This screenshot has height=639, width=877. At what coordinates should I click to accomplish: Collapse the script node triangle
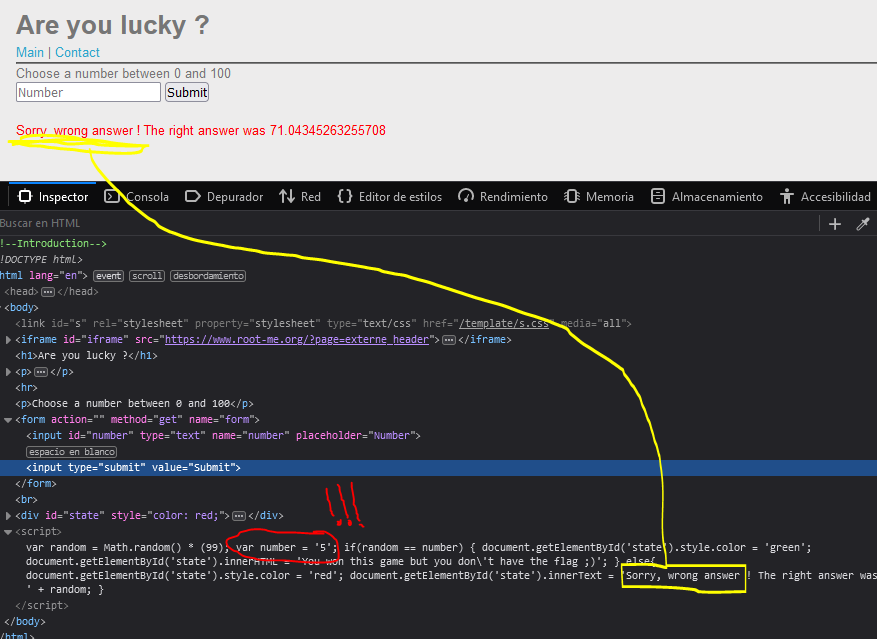8,532
